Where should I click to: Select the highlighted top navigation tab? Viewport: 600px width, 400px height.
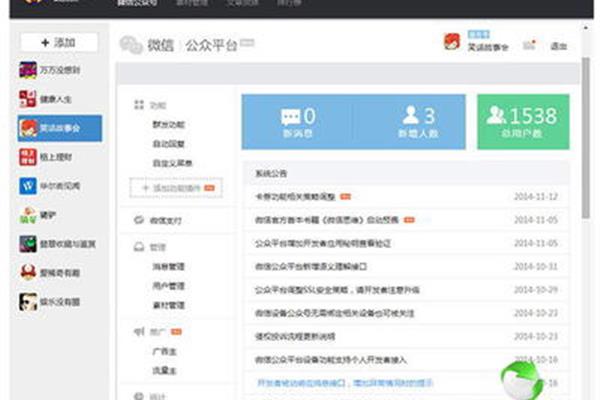point(137,3)
